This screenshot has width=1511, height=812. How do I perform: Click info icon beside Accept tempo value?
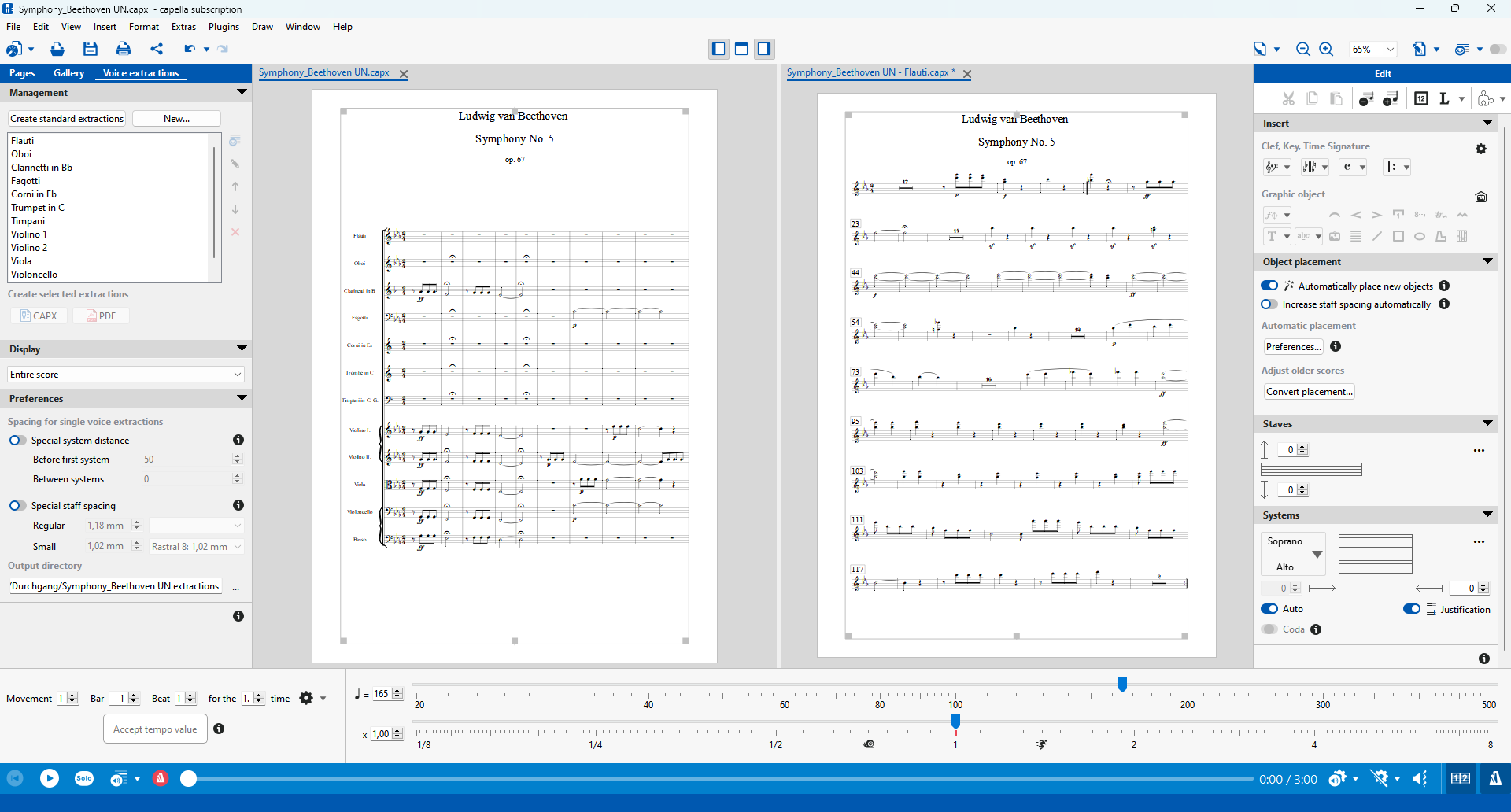(219, 729)
